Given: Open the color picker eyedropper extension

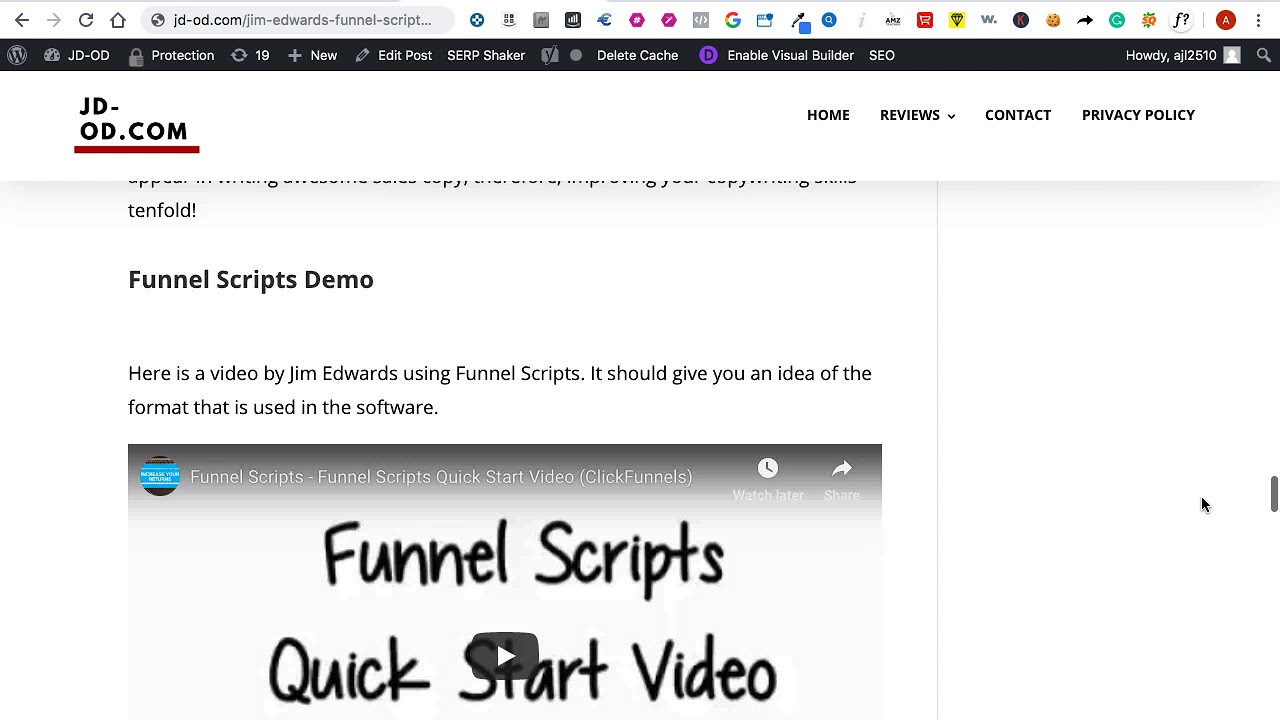Looking at the screenshot, I should coord(798,20).
